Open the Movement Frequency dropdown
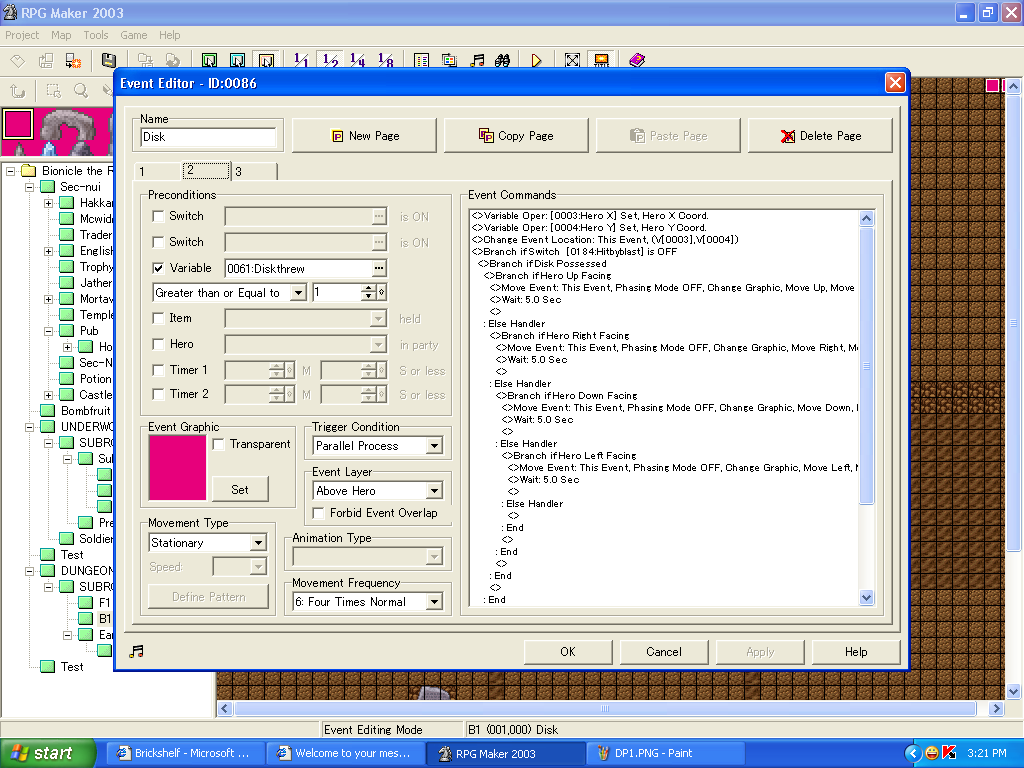 click(x=434, y=602)
